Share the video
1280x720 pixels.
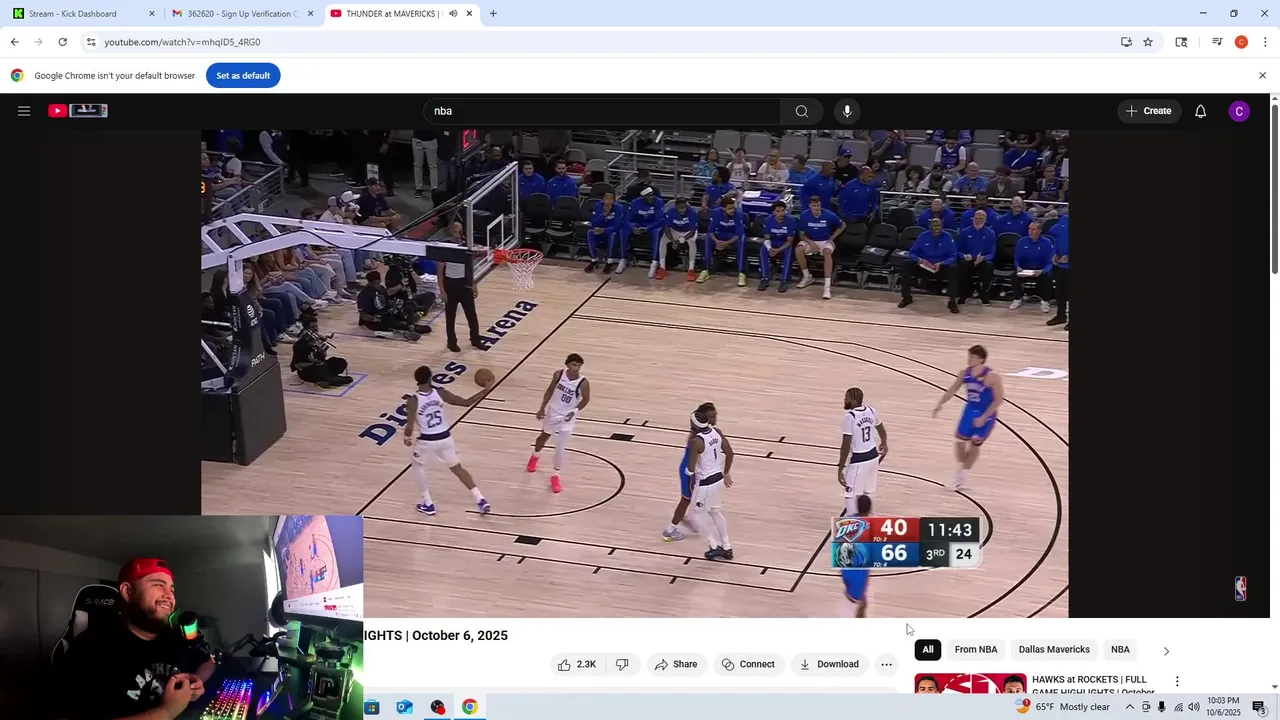pos(675,664)
